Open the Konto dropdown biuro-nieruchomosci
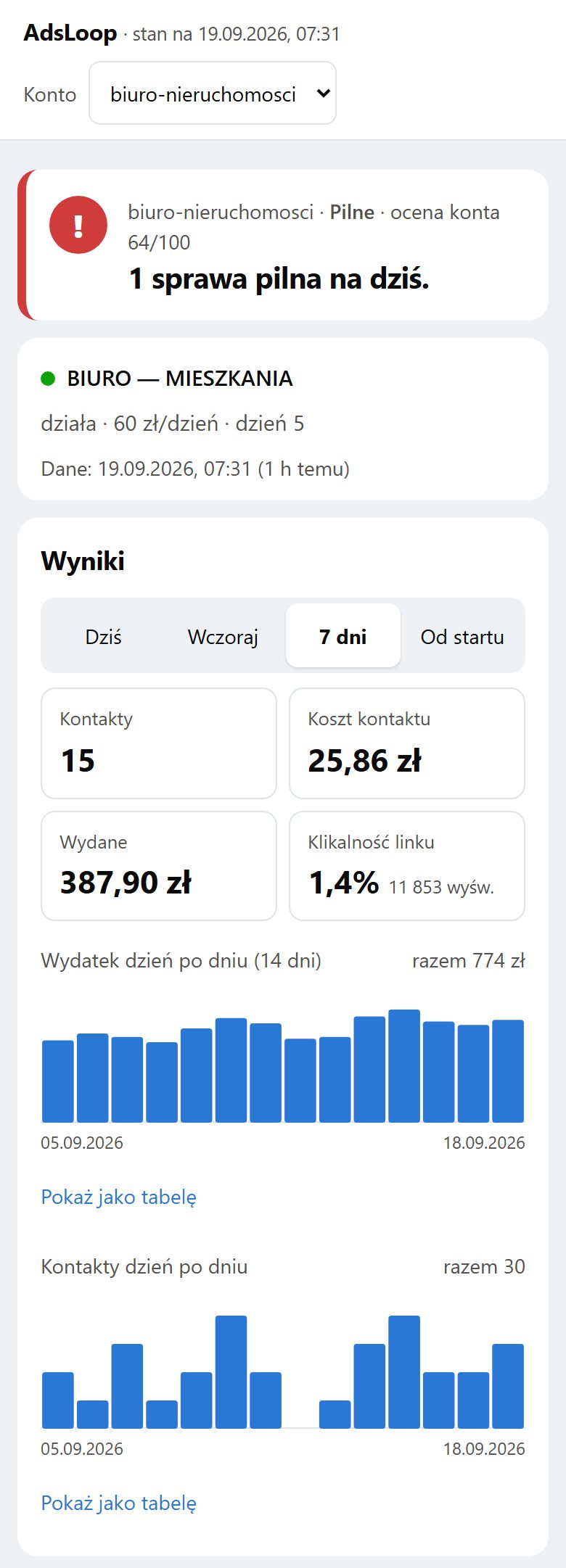The height and width of the screenshot is (1568, 566). [212, 93]
